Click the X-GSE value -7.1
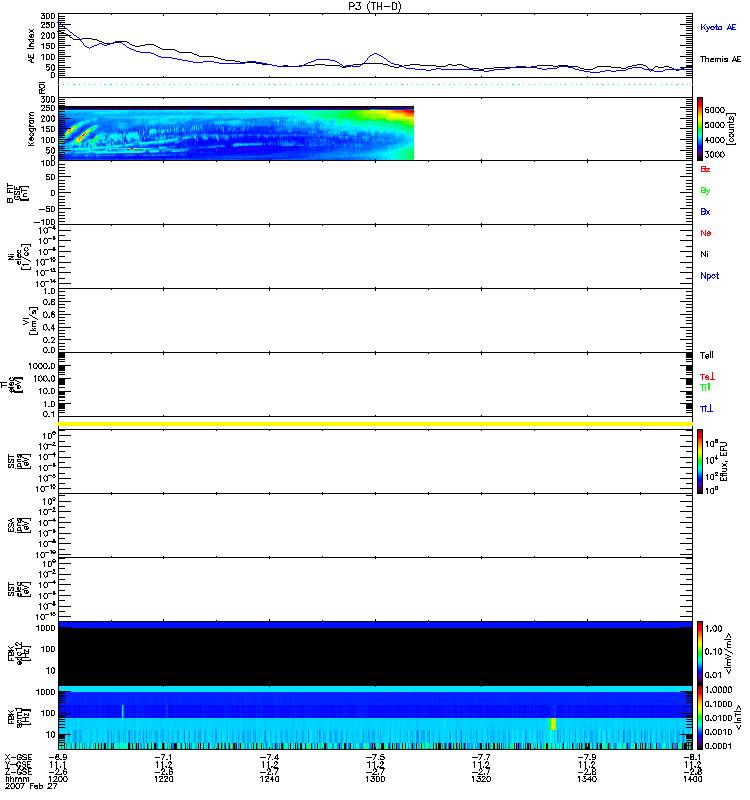Screen dimensions: 750x800 pos(164,758)
